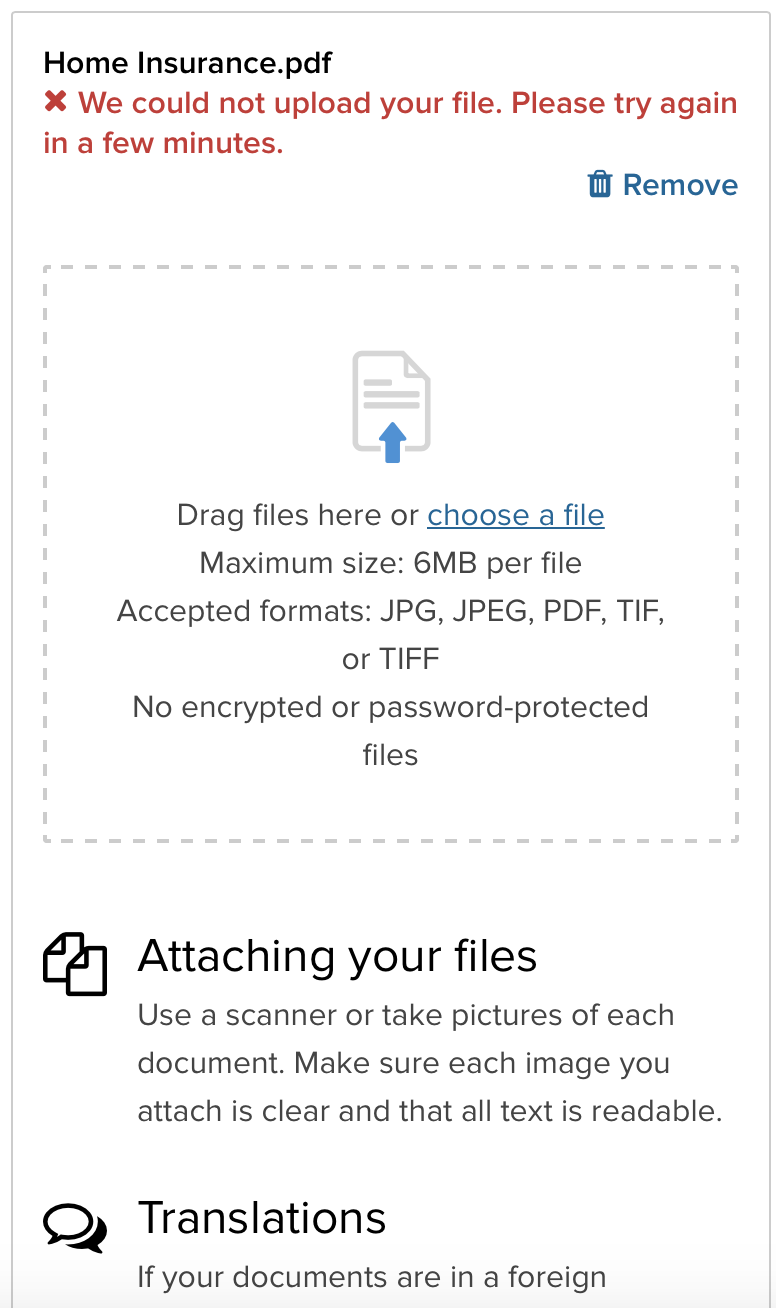Screen dimensions: 776x1308
Task: Click the No encrypted or password-protected text
Action: pos(390,707)
